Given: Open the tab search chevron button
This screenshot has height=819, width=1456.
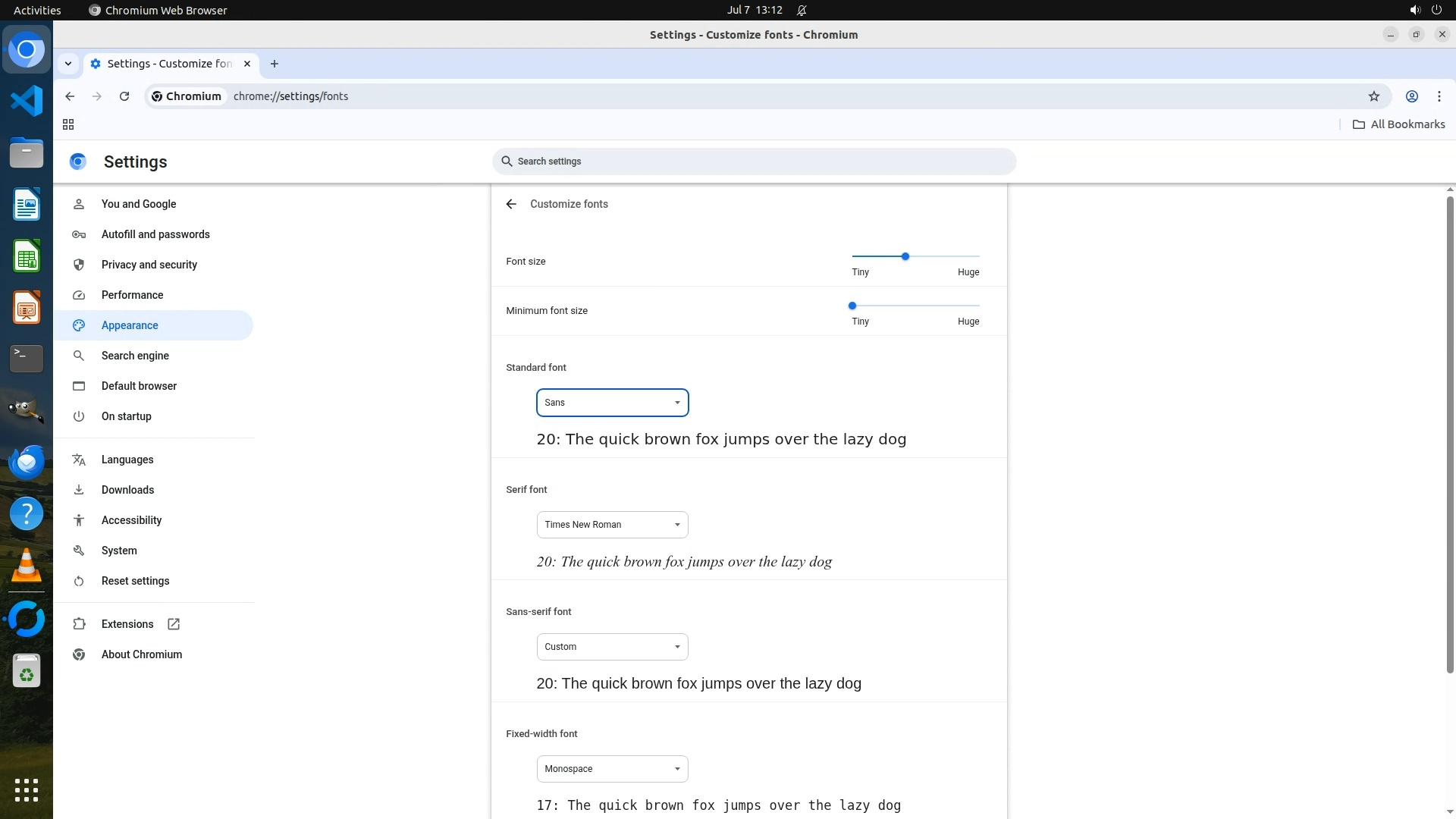Looking at the screenshot, I should click(x=68, y=64).
